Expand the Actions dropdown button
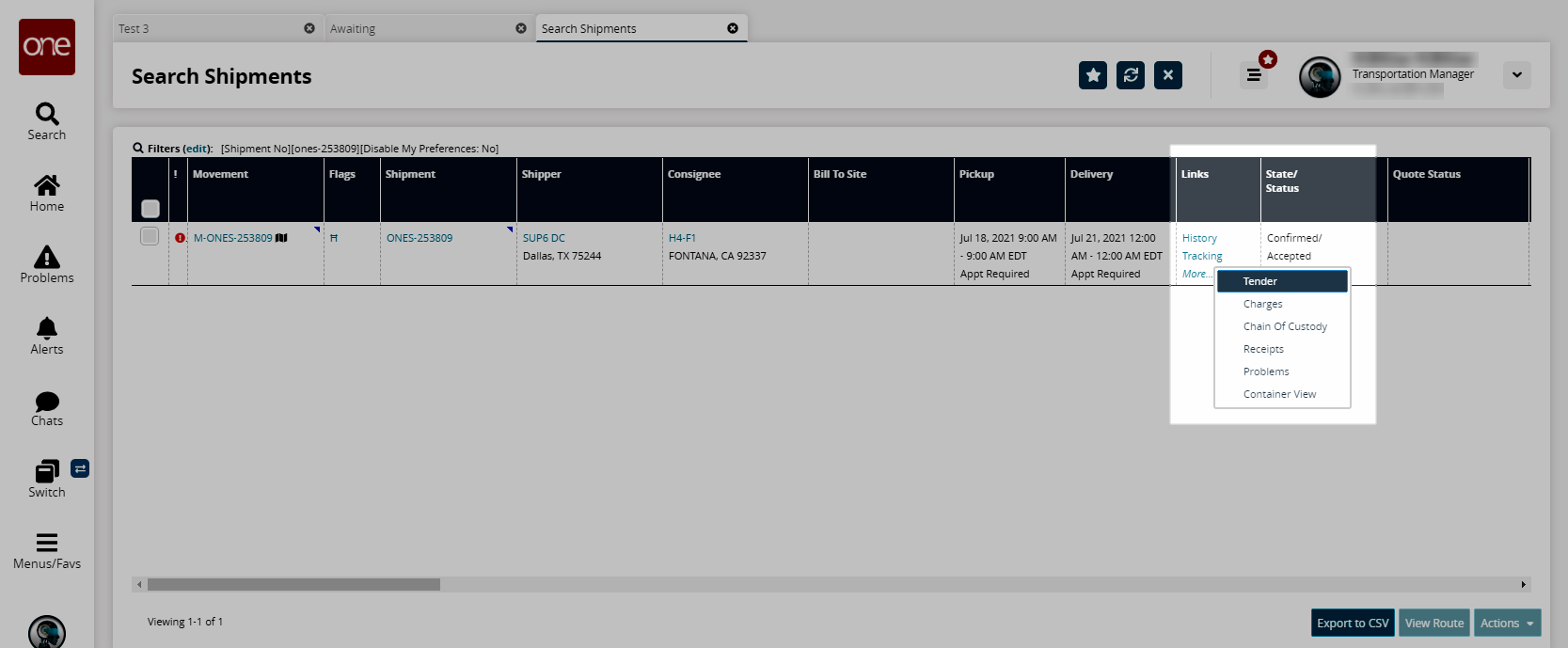Image resolution: width=1568 pixels, height=648 pixels. tap(1507, 623)
